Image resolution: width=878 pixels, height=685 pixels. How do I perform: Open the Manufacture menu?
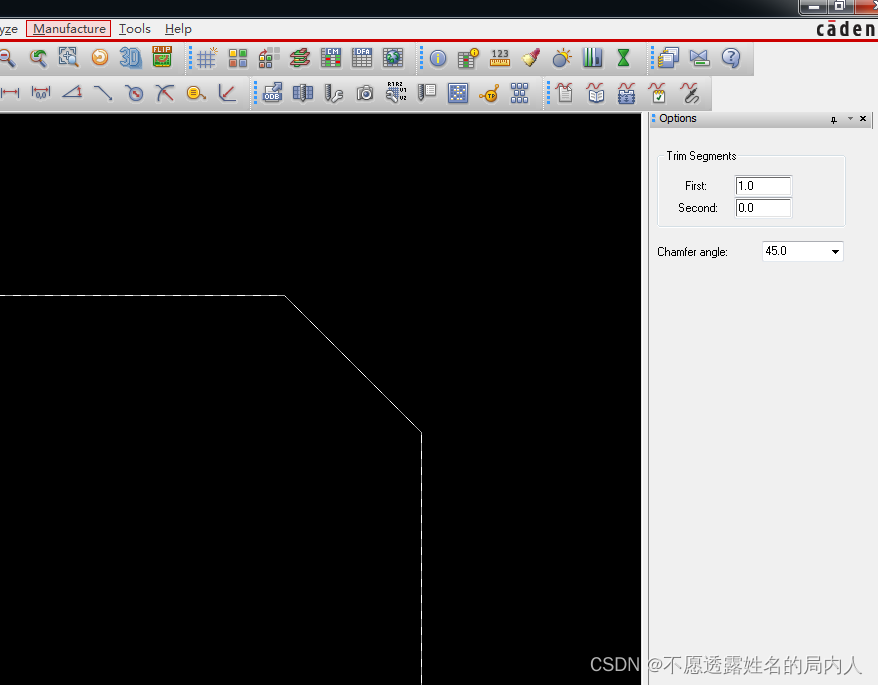[69, 29]
